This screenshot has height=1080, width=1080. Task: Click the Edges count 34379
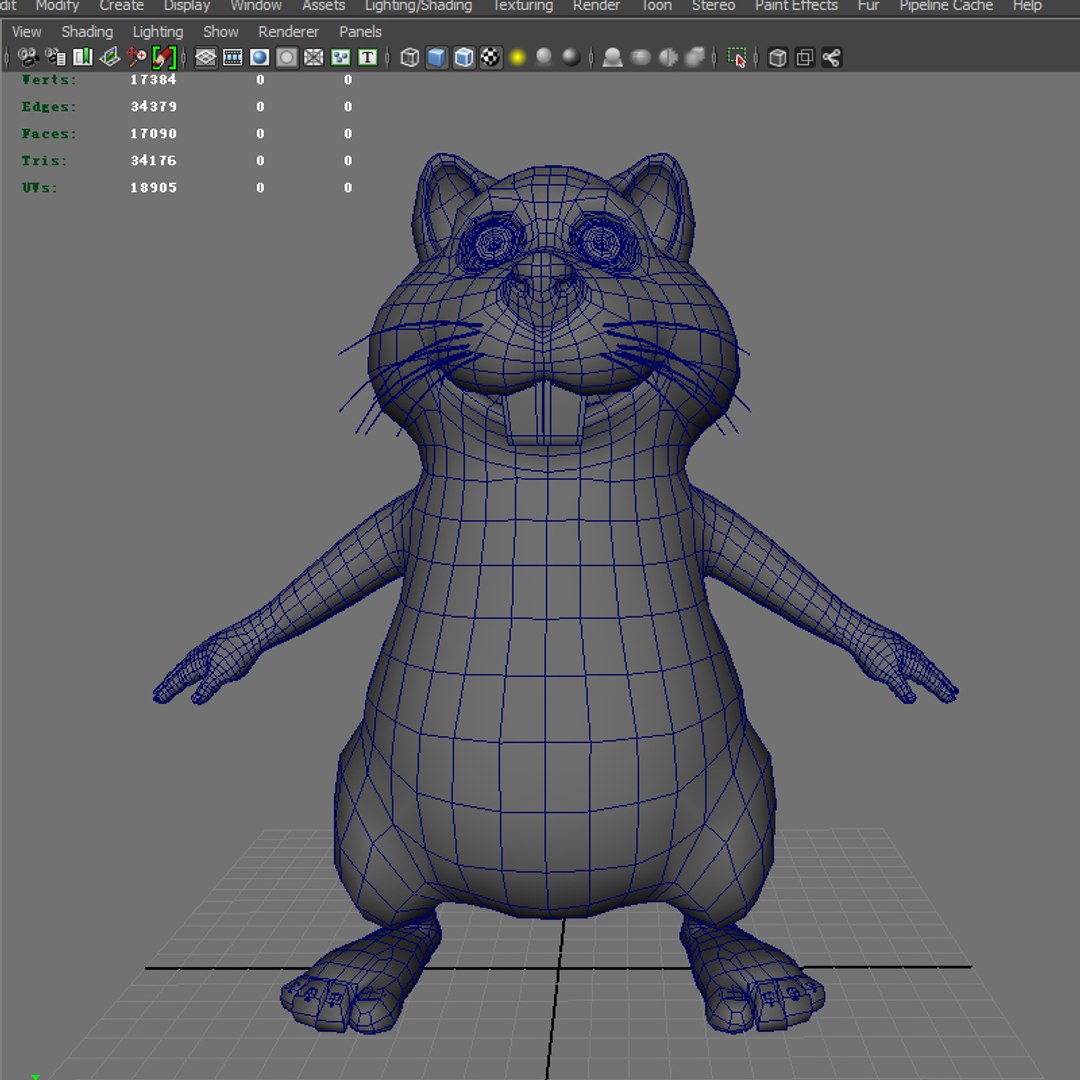point(153,106)
